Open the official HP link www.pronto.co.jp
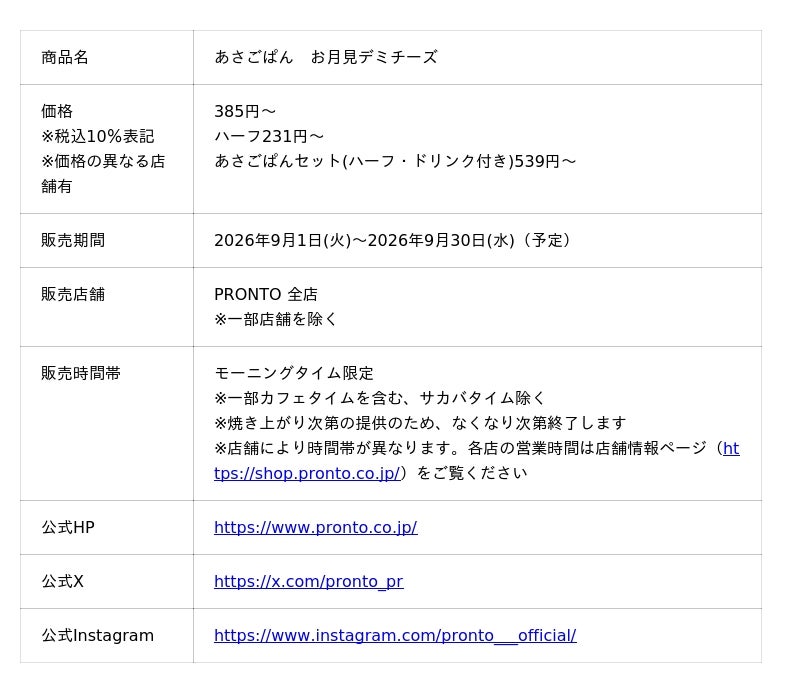 315,527
